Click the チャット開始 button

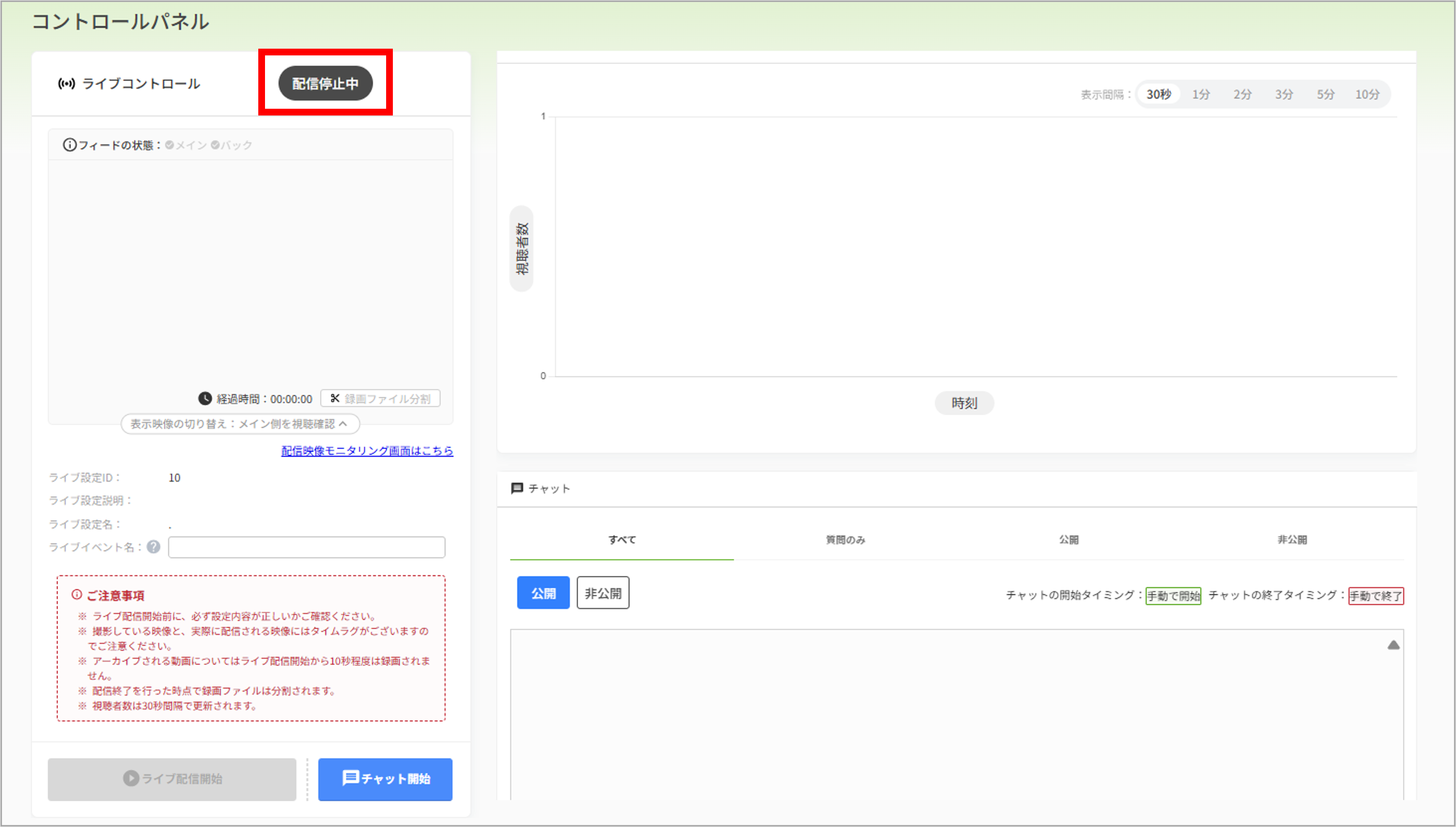point(386,779)
